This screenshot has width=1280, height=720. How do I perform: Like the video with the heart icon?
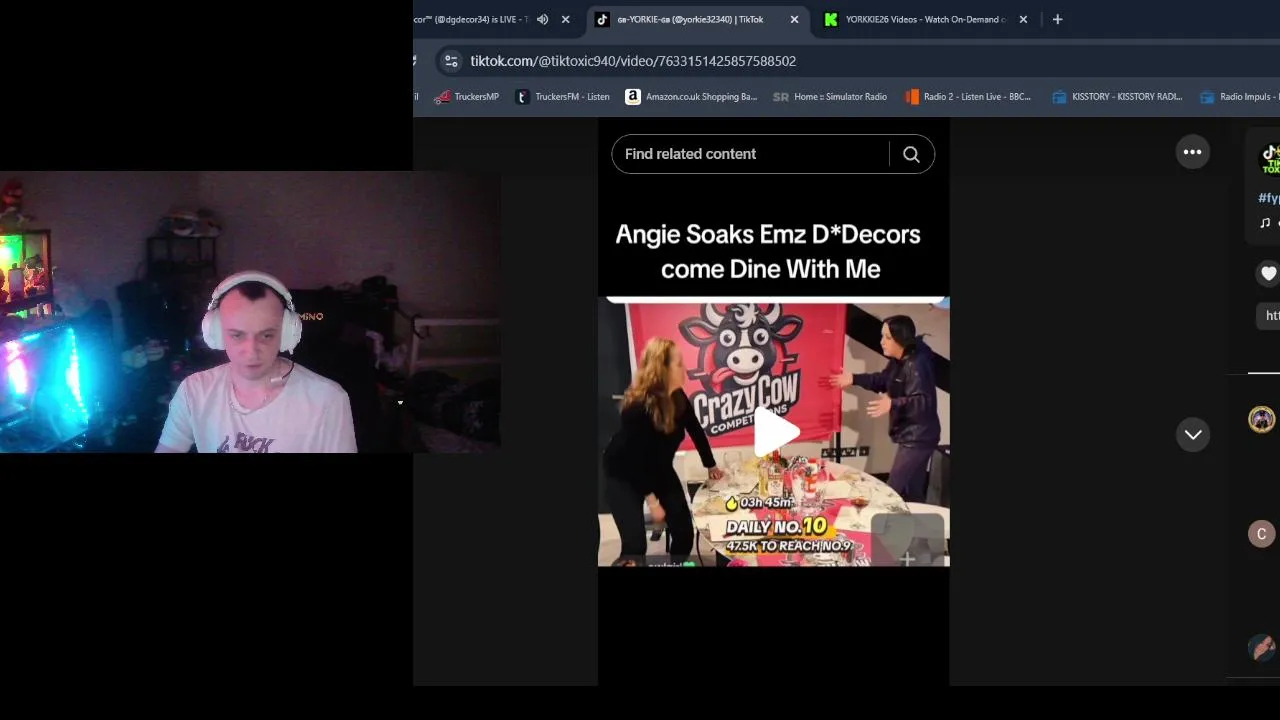[x=1268, y=274]
